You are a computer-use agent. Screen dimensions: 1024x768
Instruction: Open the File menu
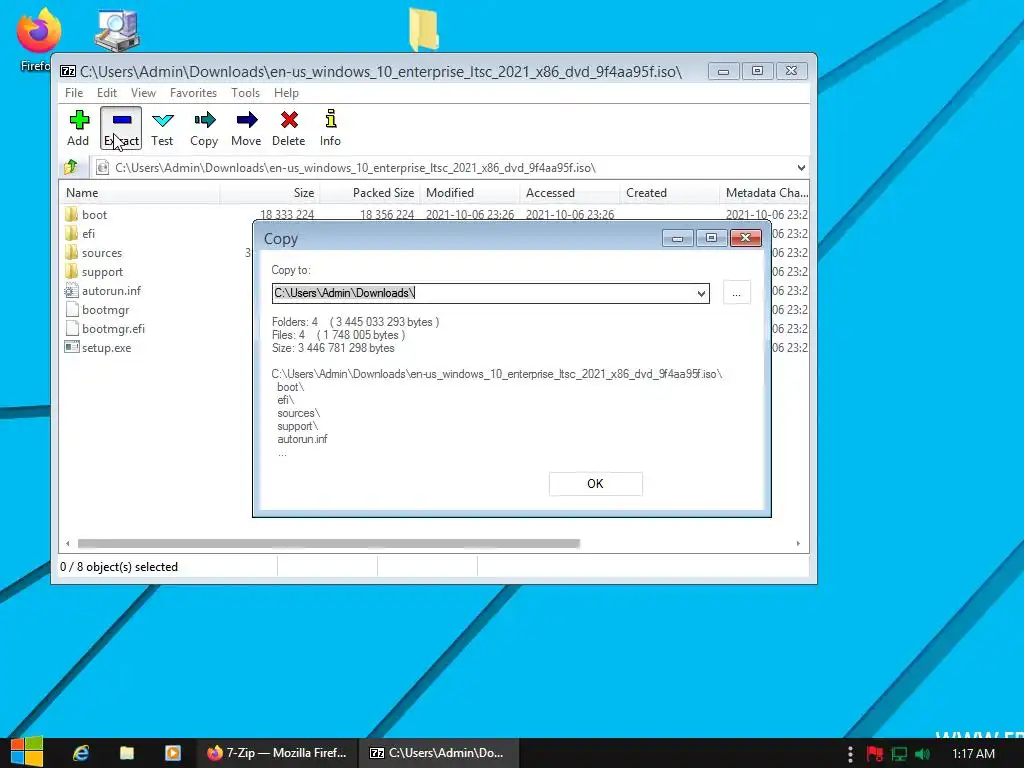[x=74, y=93]
